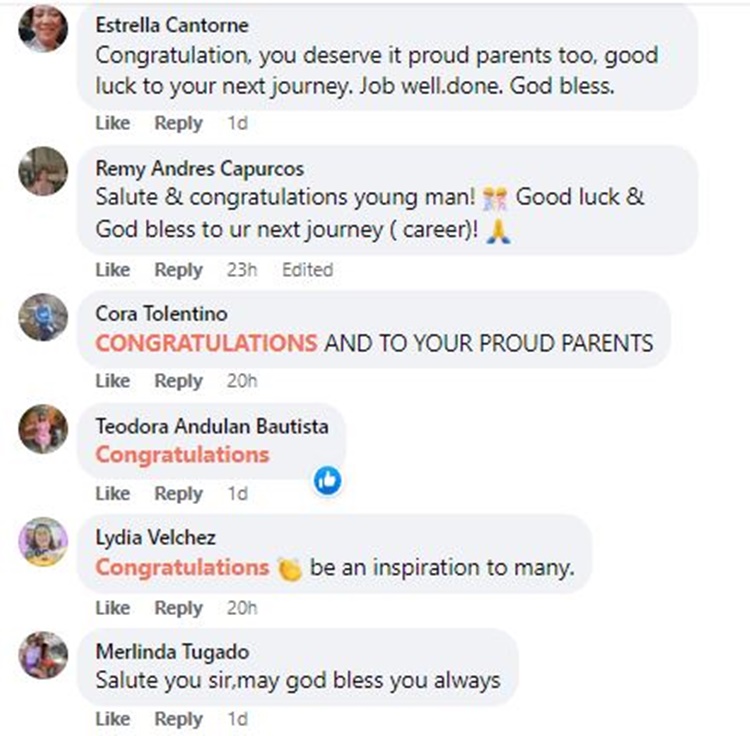Image resolution: width=750 pixels, height=736 pixels.
Task: Reply to Estrella Cantorne's comment
Action: coord(178,123)
